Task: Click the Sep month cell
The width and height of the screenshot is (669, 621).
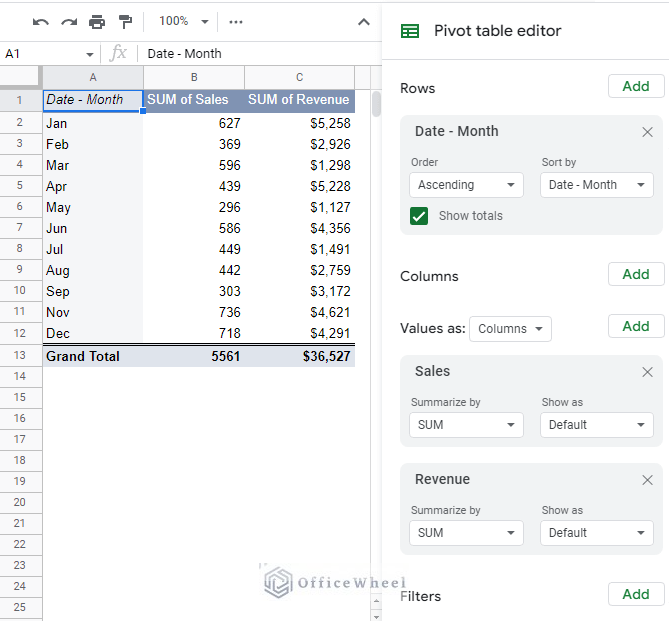Action: (x=93, y=291)
